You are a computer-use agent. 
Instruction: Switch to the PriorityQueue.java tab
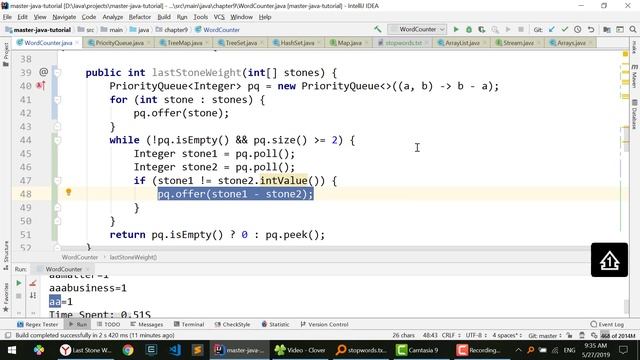pos(119,43)
